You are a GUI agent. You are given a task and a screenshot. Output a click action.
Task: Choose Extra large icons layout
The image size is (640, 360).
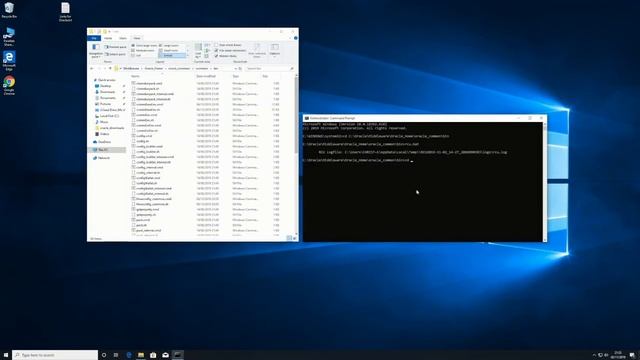(x=144, y=45)
